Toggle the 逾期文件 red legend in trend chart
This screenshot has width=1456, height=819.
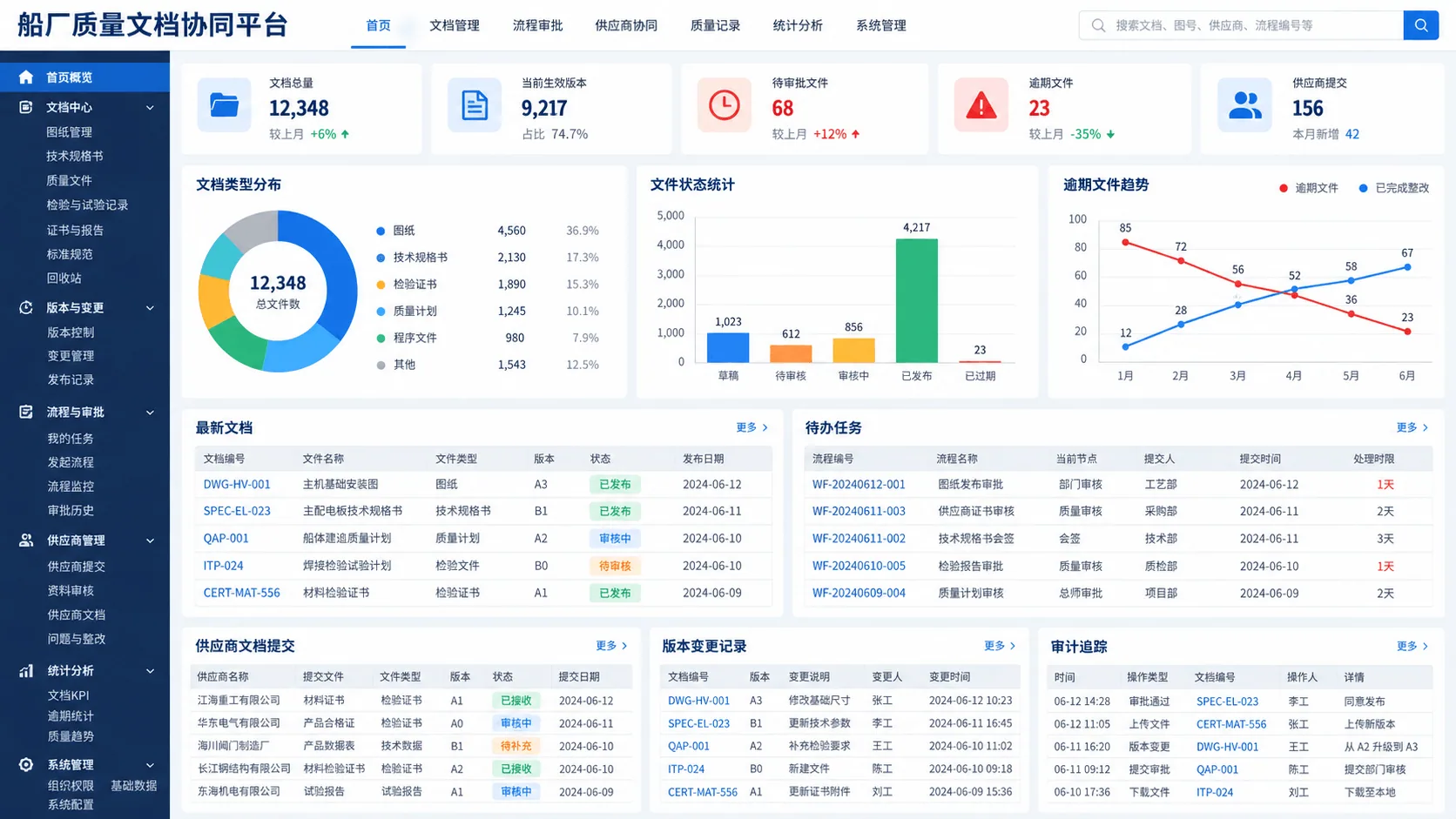coord(1308,188)
